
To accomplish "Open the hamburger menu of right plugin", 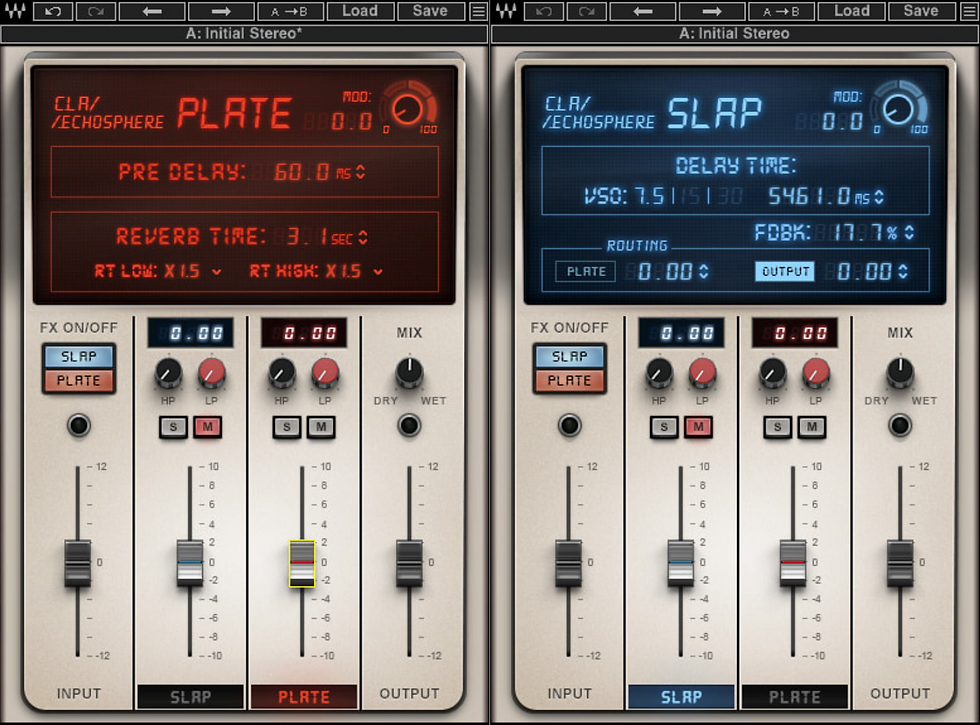I will pyautogui.click(x=970, y=11).
